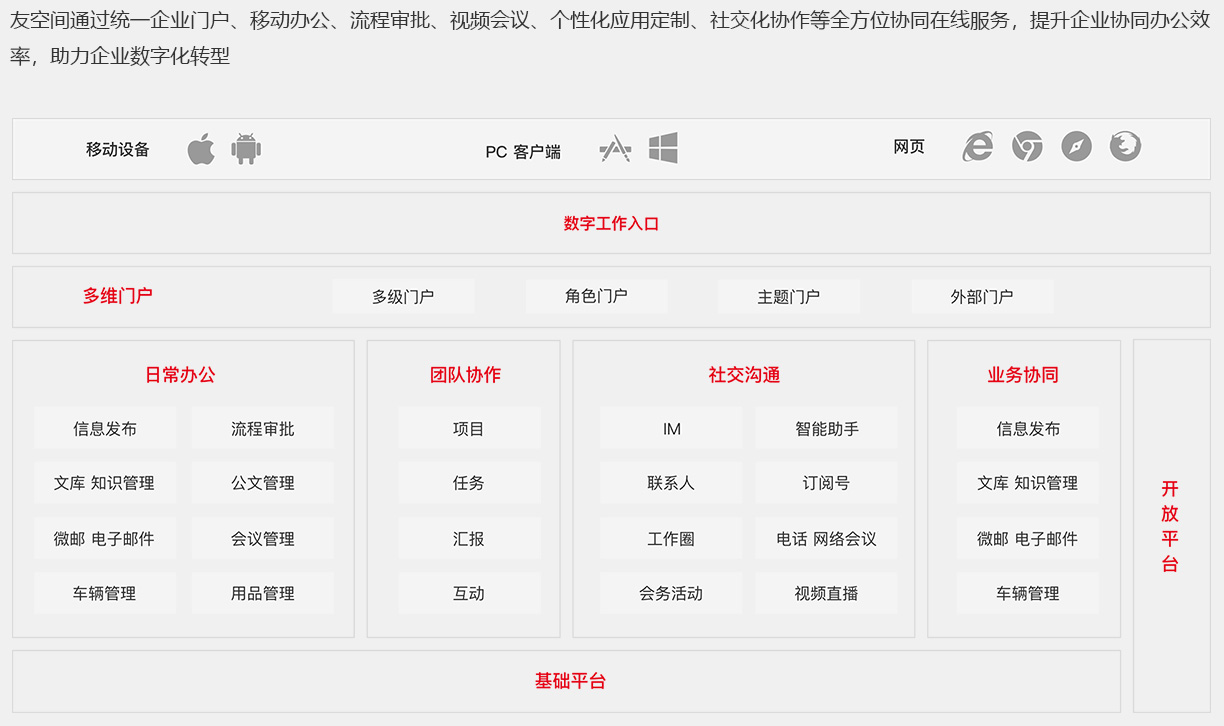Image resolution: width=1224 pixels, height=726 pixels.
Task: Select the 多级门户 portal box
Action: point(403,296)
